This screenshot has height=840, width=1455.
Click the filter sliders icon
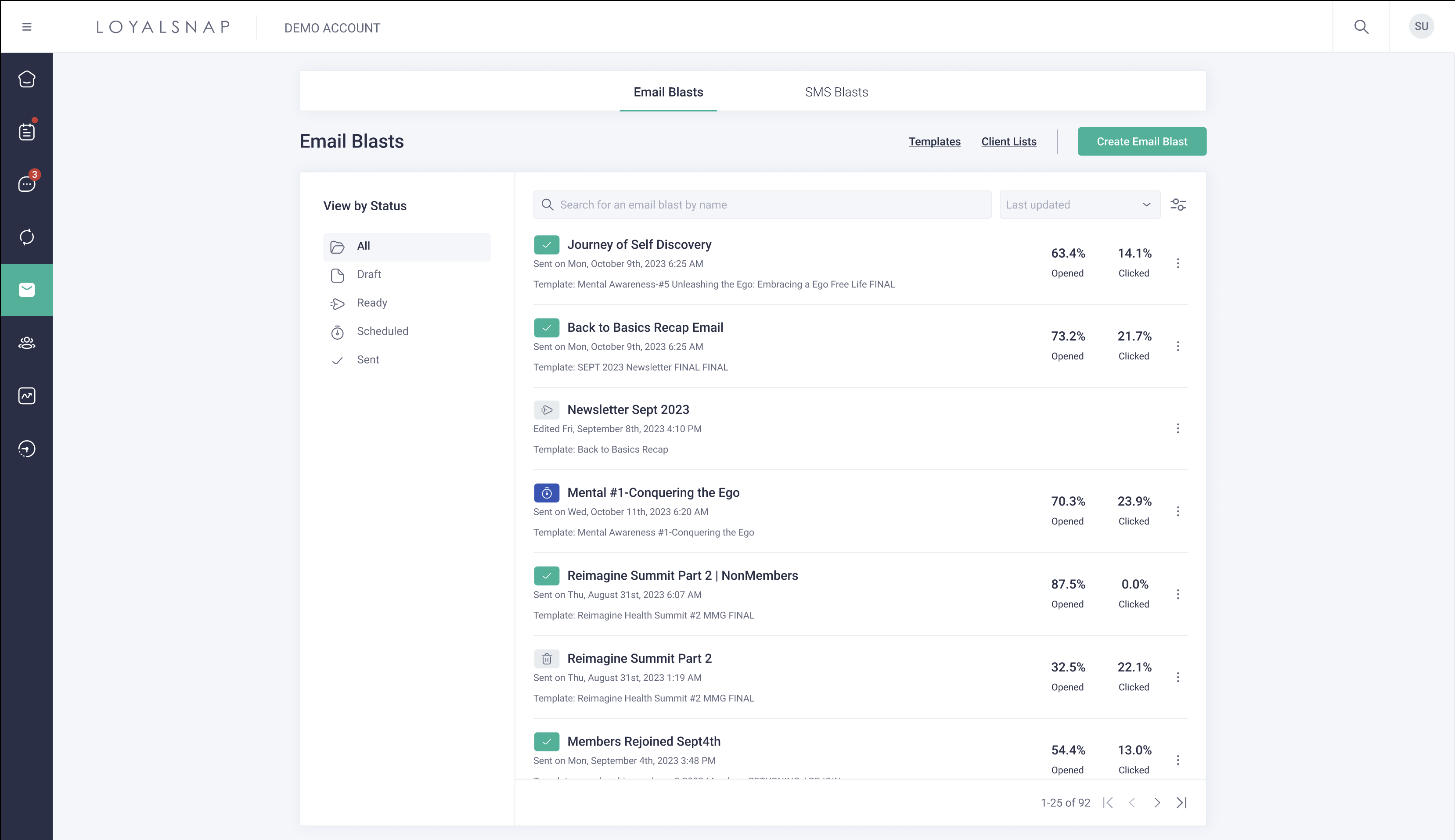(x=1178, y=205)
